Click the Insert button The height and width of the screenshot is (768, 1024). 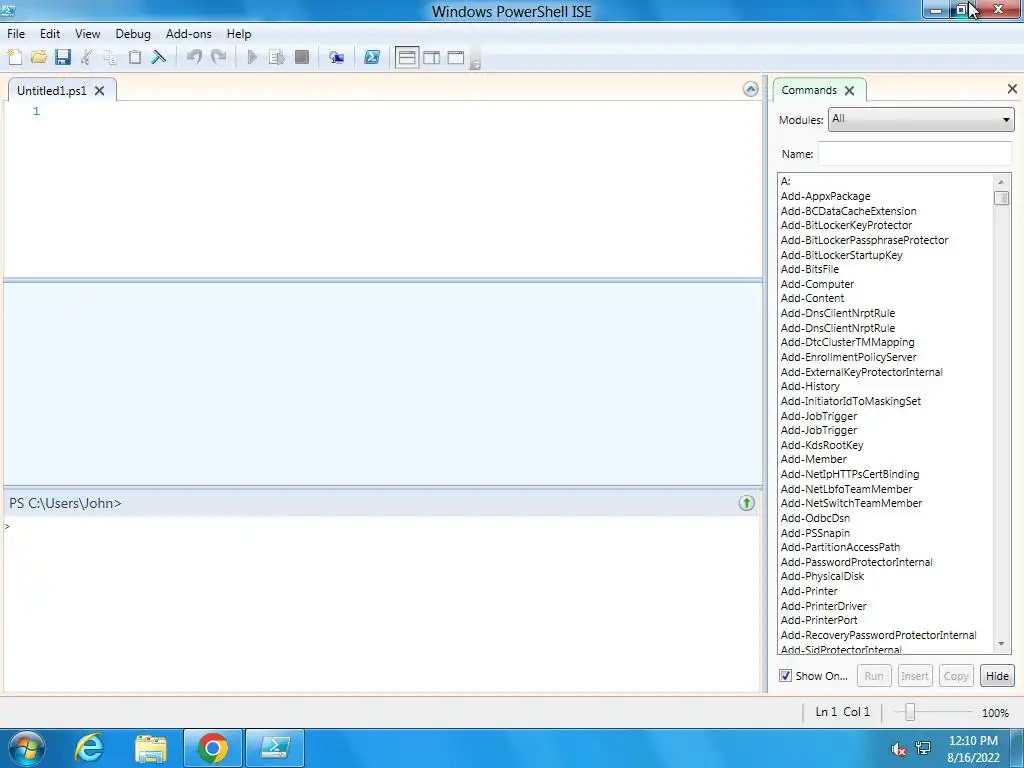915,676
